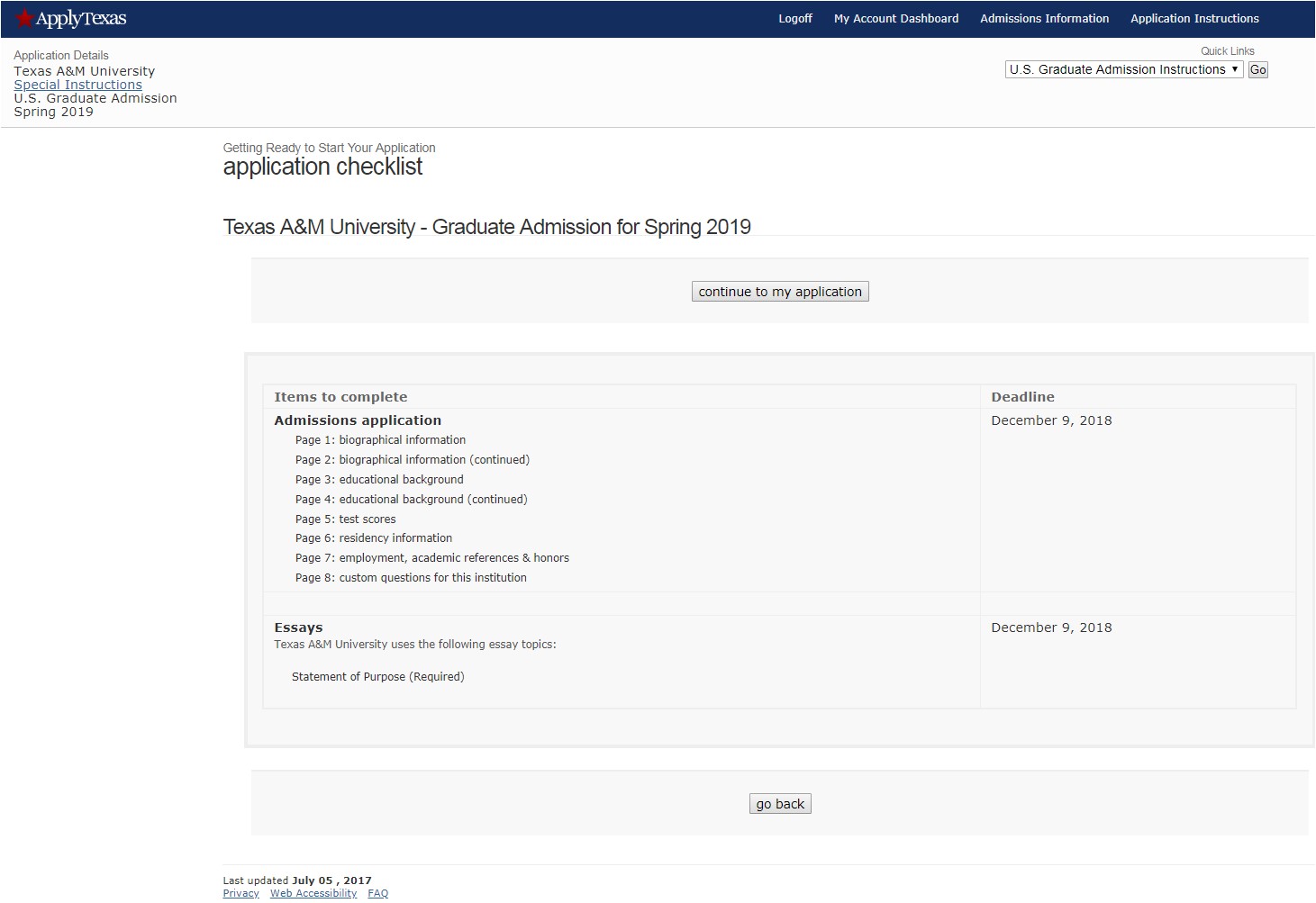
Task: Expand the Quick Links dropdown
Action: tap(1123, 69)
